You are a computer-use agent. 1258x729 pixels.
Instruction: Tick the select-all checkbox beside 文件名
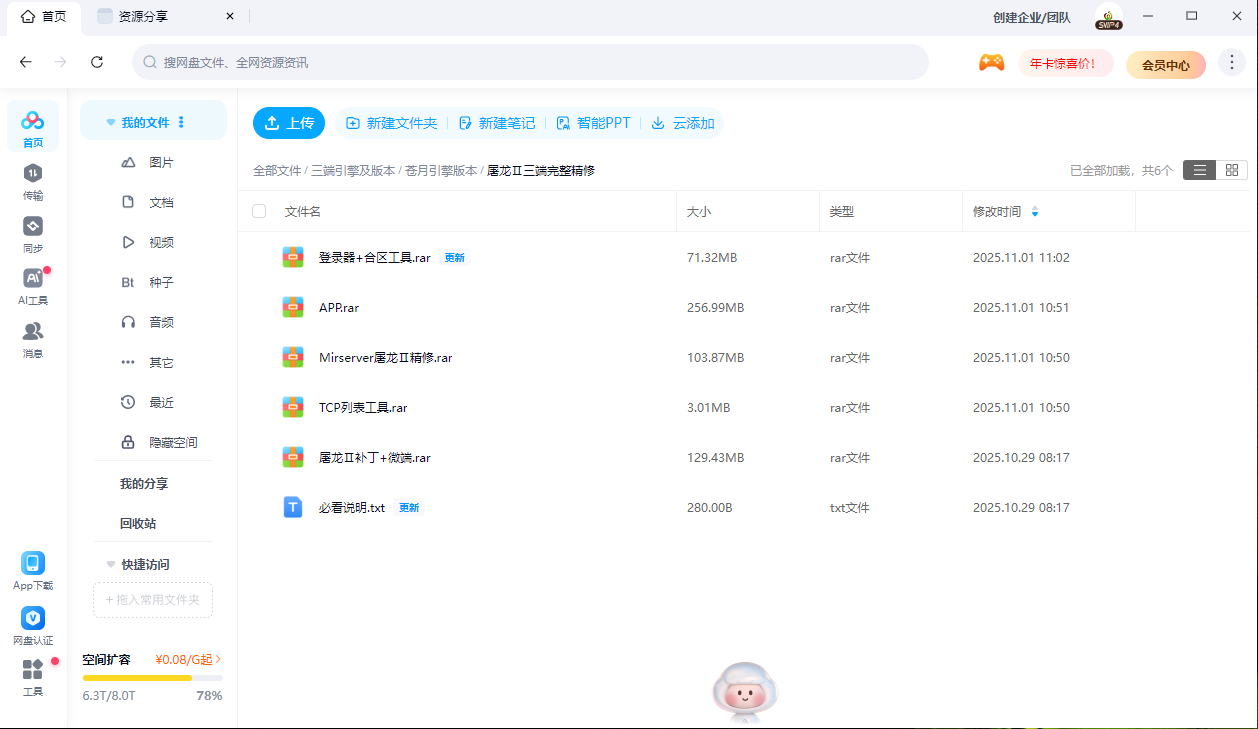(x=260, y=211)
